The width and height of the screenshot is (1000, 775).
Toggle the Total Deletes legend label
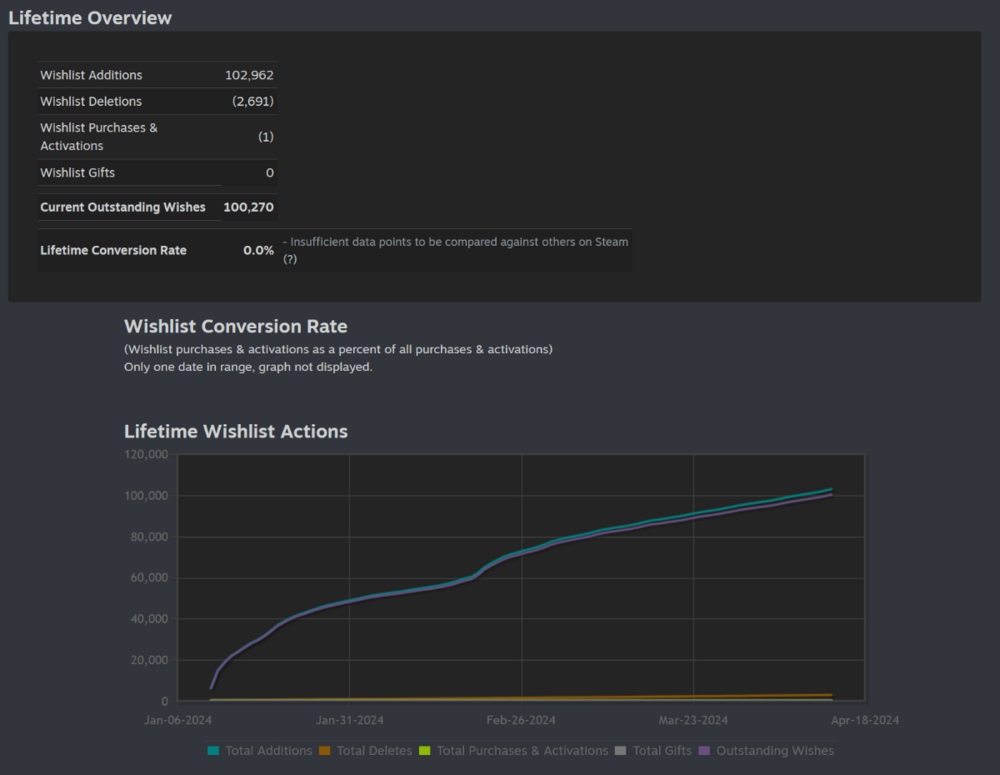click(374, 751)
